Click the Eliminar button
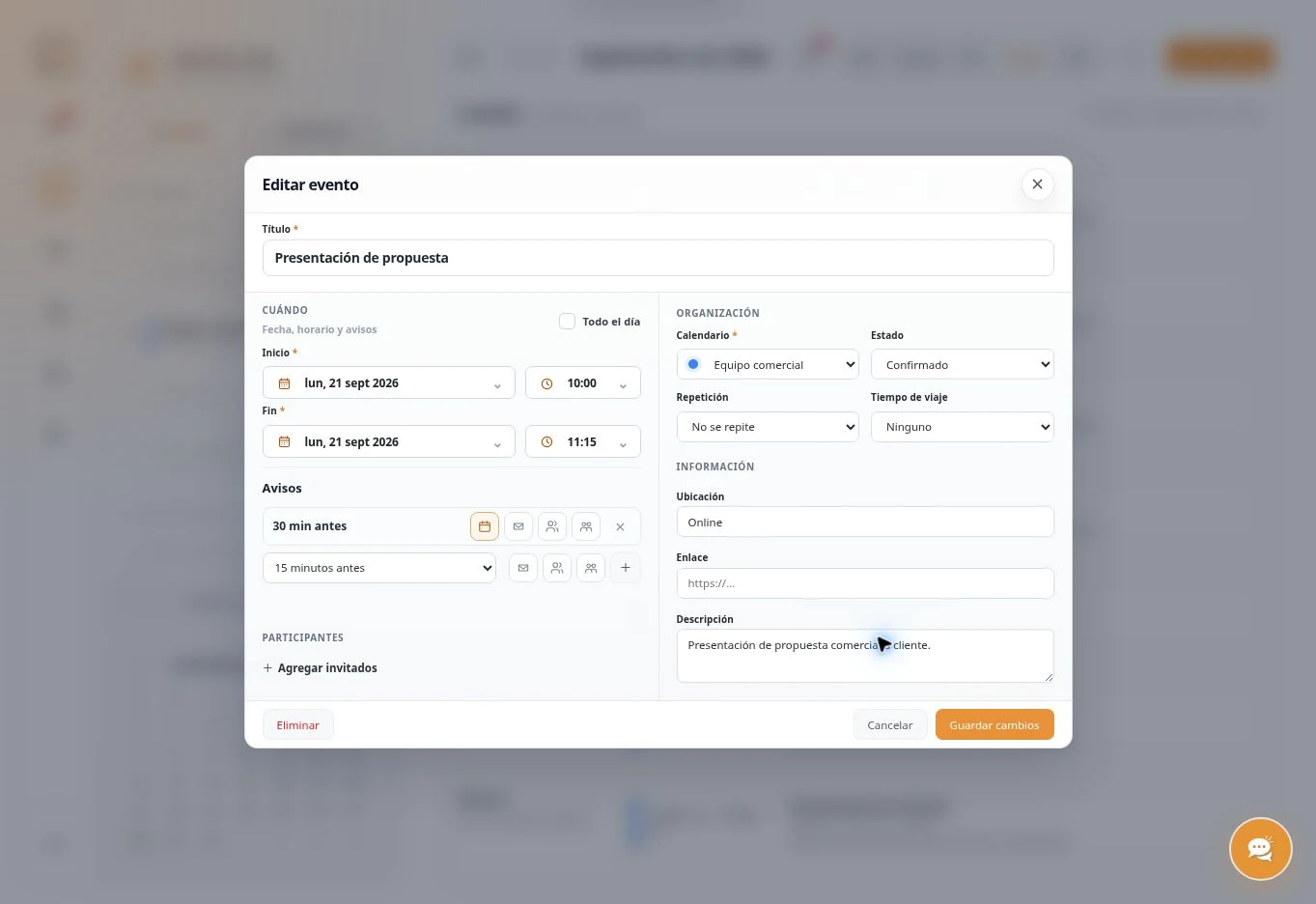Viewport: 1316px width, 904px height. [298, 724]
